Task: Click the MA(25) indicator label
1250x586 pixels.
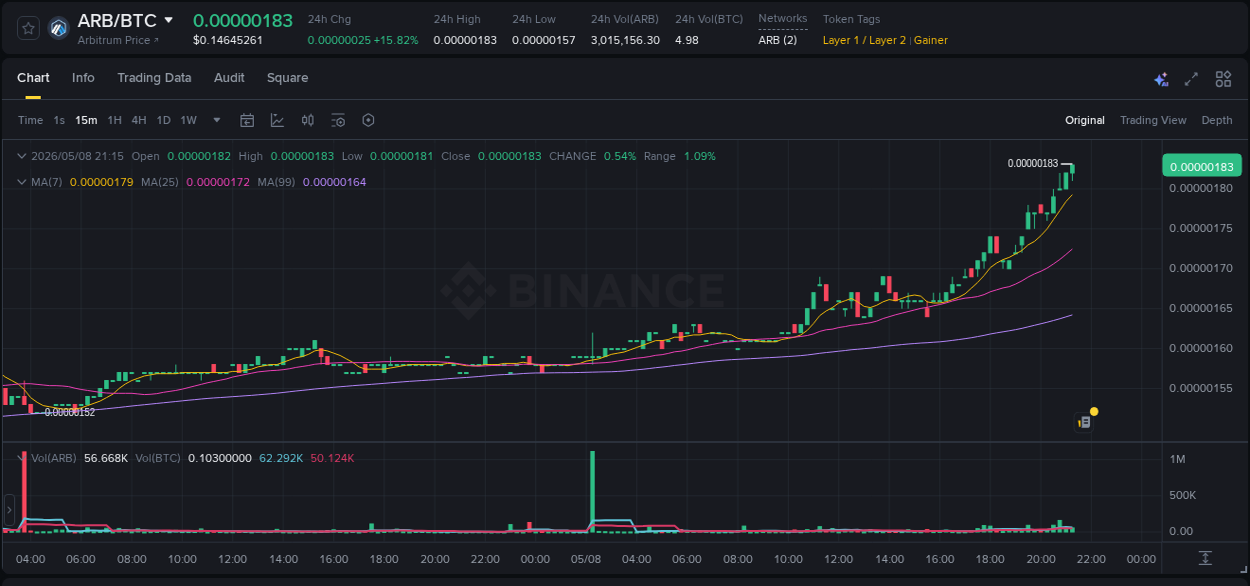Action: pos(160,182)
